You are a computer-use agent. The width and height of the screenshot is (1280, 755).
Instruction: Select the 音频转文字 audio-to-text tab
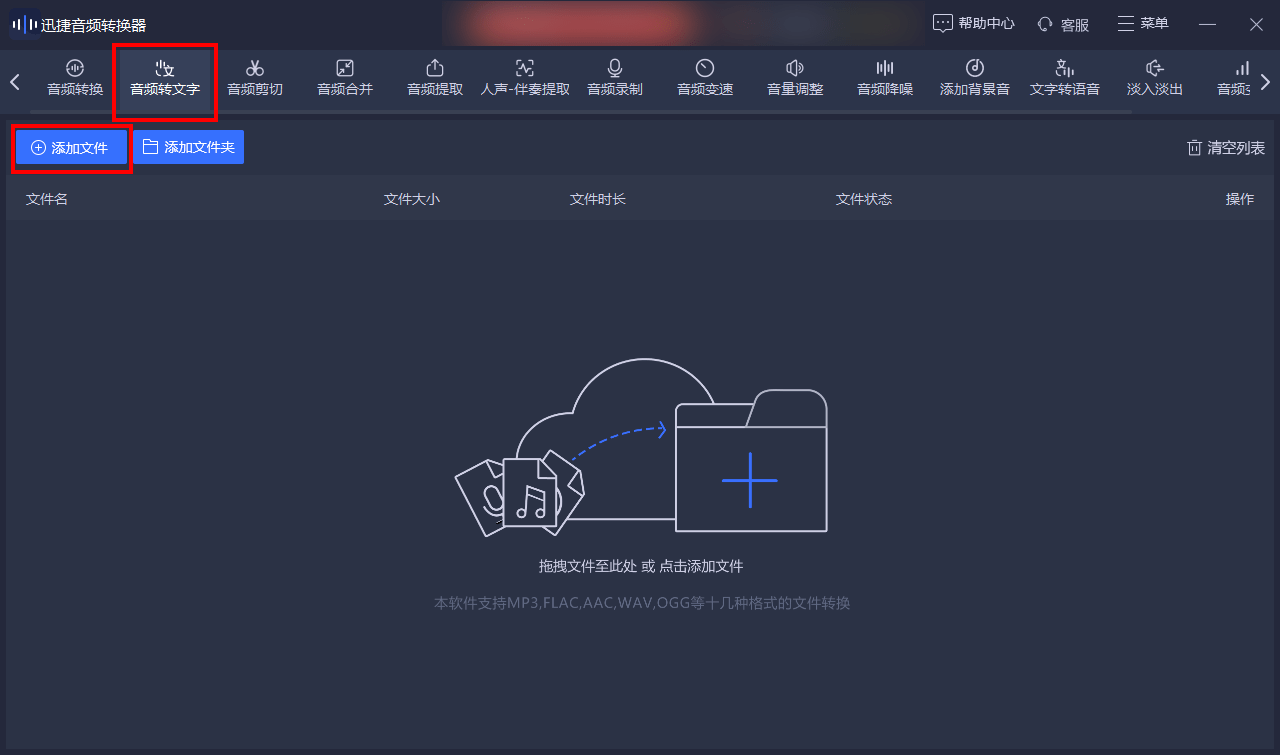click(165, 77)
